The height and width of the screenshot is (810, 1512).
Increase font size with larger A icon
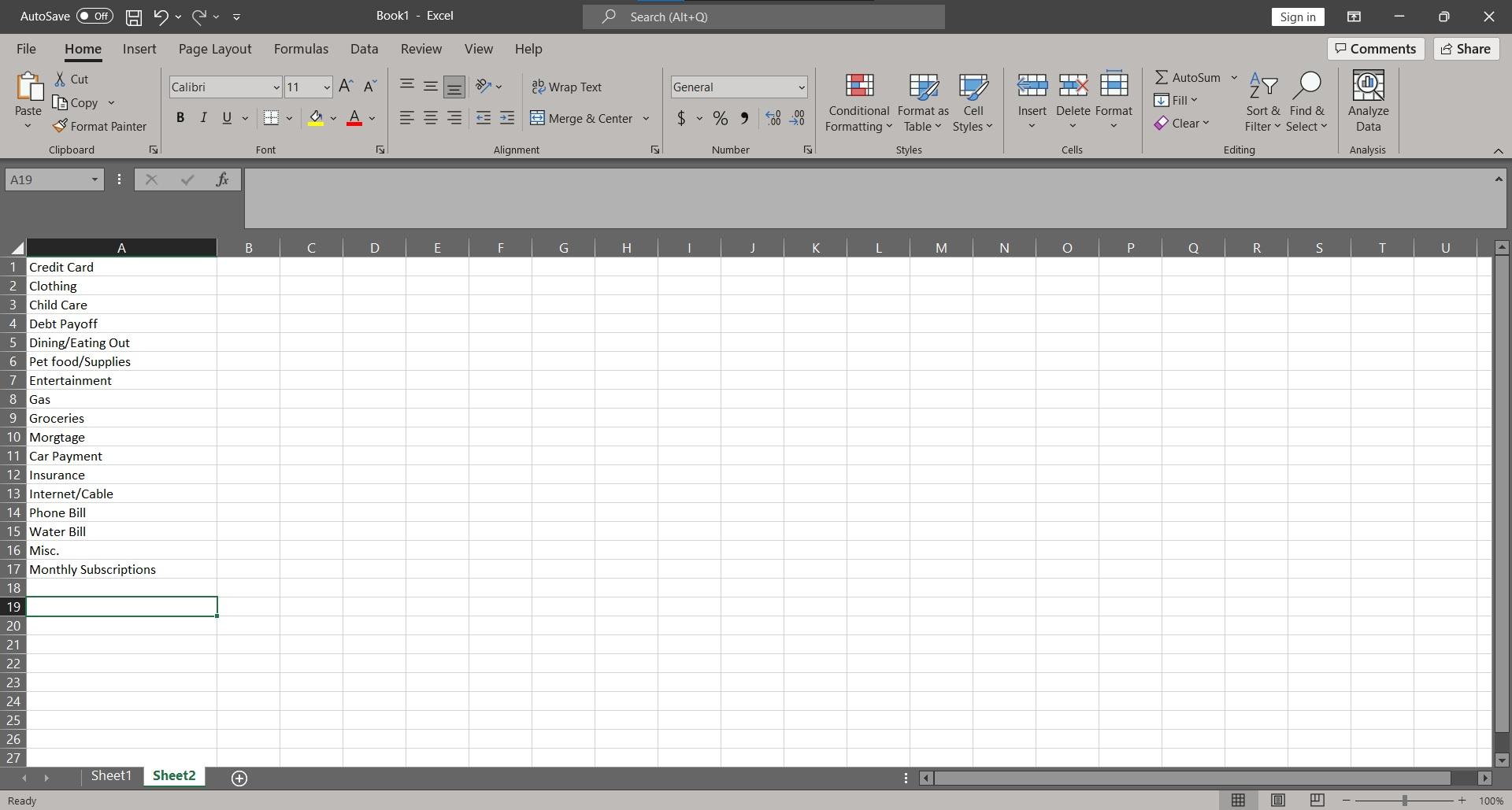(x=346, y=87)
